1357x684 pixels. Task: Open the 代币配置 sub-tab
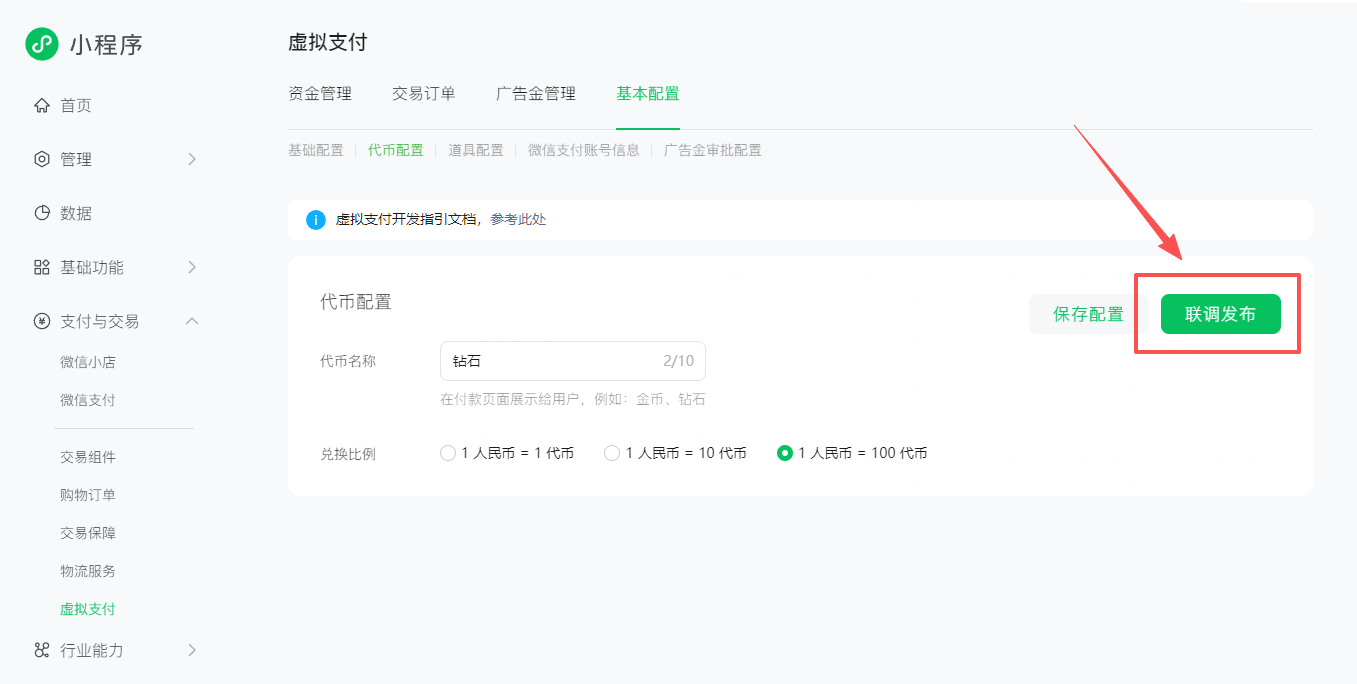[x=396, y=151]
